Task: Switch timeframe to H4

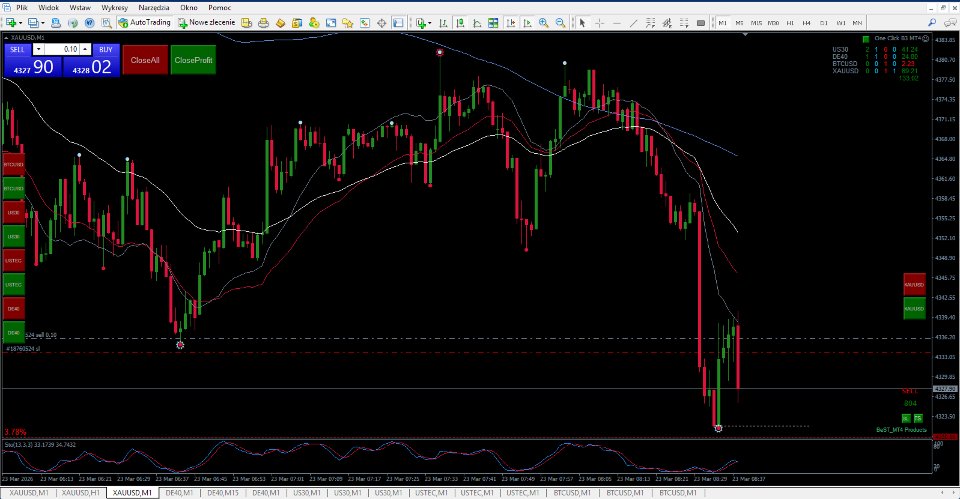Action: click(x=806, y=23)
